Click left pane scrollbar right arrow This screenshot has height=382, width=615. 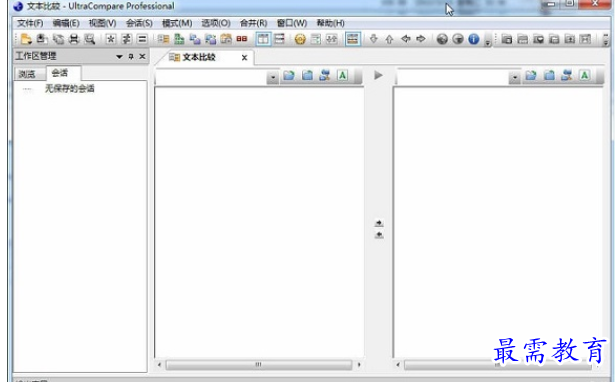pos(359,365)
